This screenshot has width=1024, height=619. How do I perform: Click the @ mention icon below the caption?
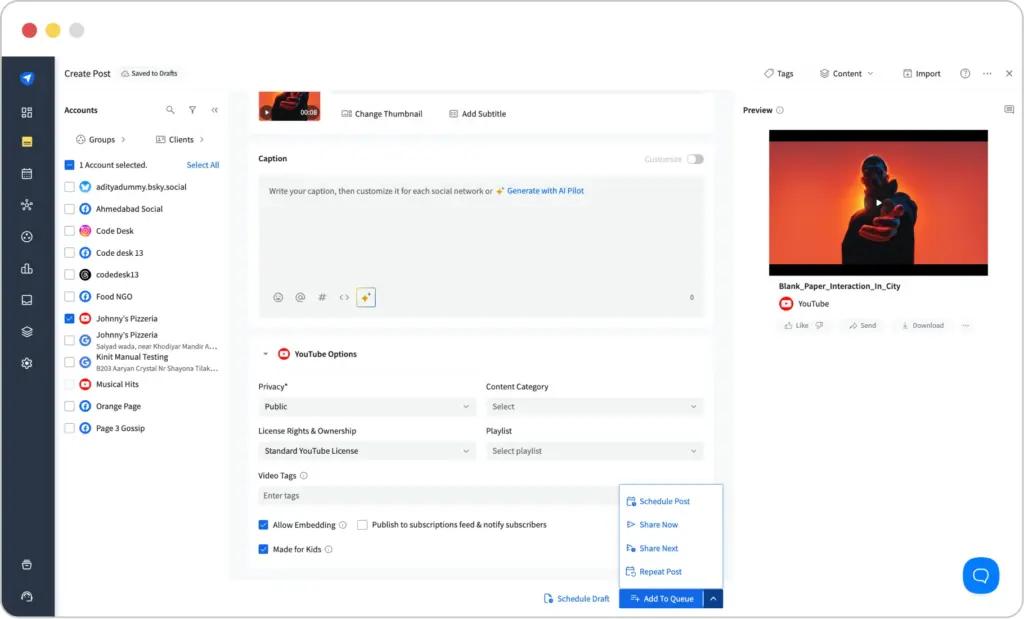point(300,297)
